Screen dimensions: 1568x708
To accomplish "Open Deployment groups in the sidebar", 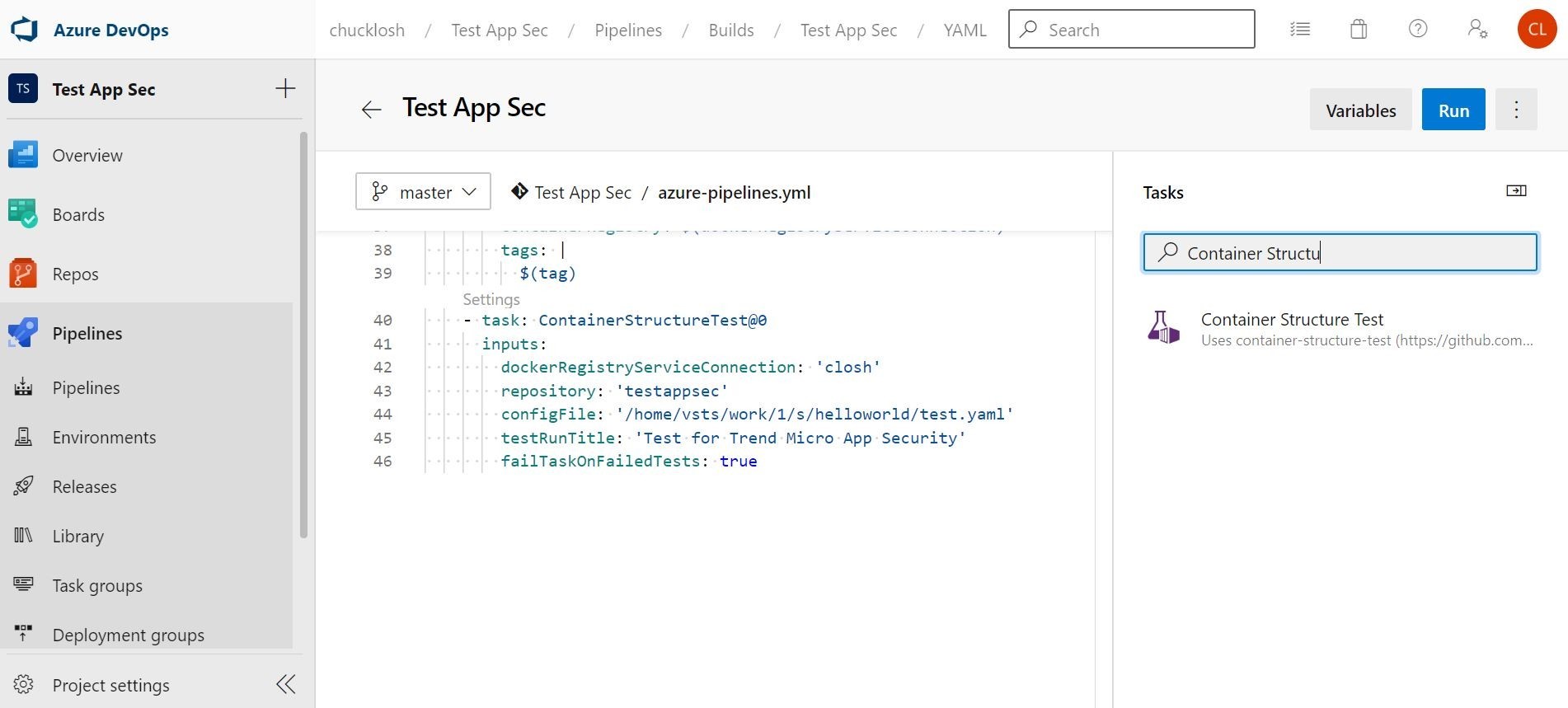I will coord(129,635).
